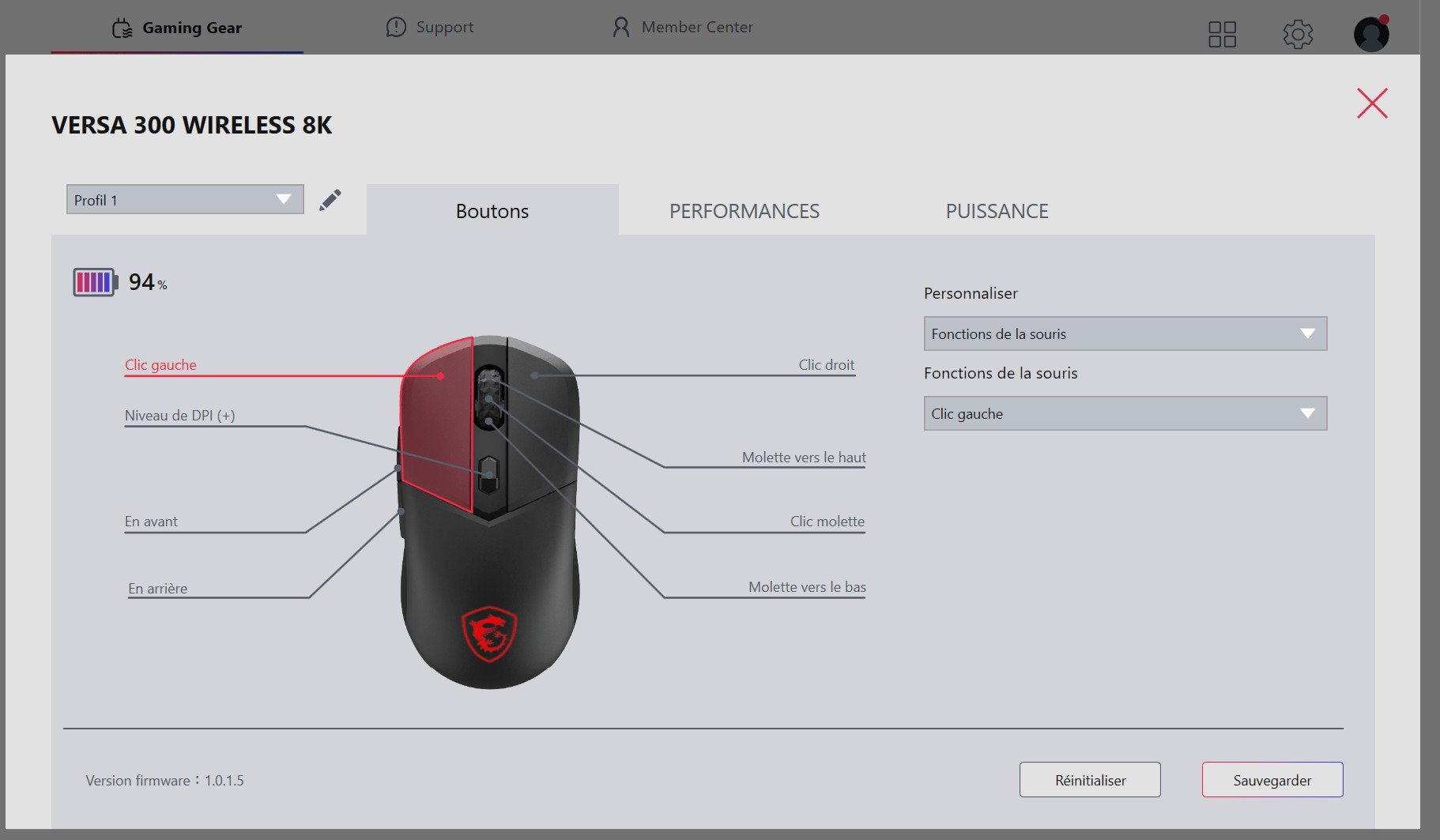The image size is (1440, 840).
Task: Open the Personnaliser category dropdown
Action: coord(1125,334)
